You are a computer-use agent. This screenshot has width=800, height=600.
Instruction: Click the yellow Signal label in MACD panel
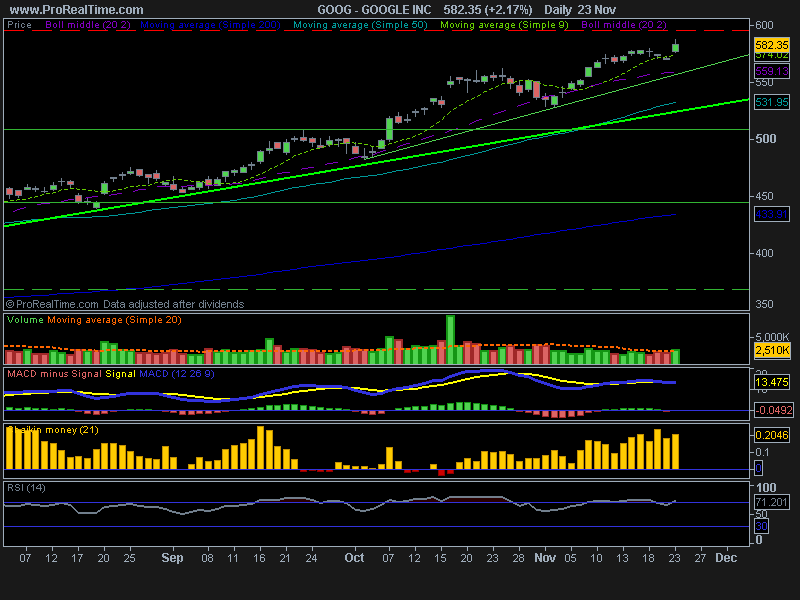click(x=120, y=374)
